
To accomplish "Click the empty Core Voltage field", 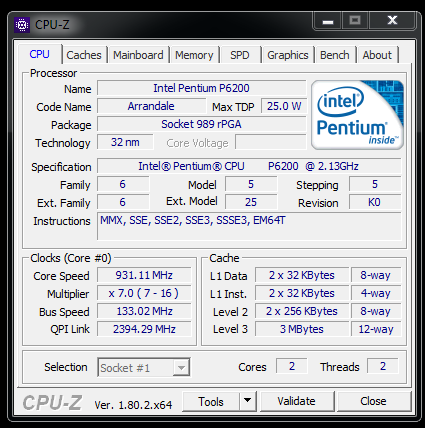I will (270, 142).
